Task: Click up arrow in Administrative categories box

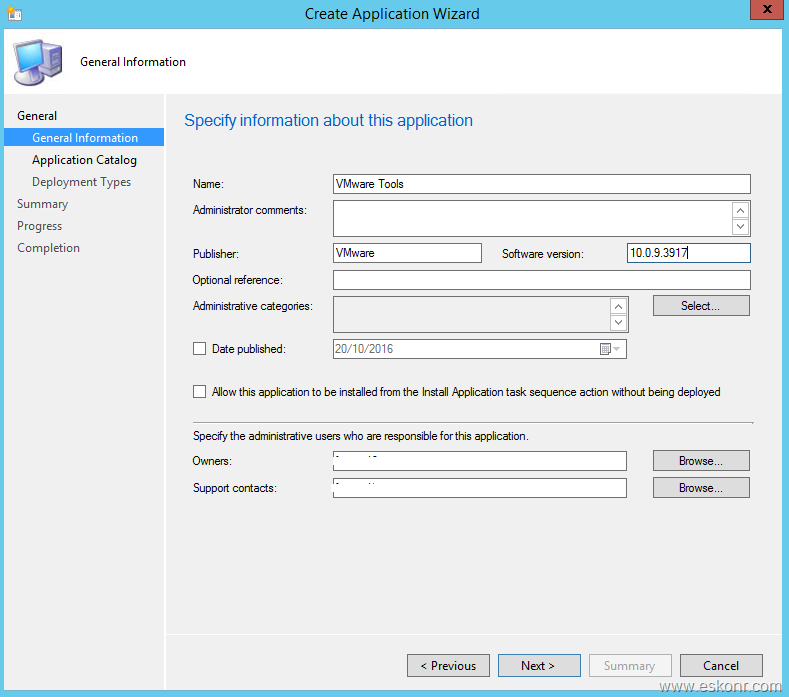Action: tap(618, 306)
